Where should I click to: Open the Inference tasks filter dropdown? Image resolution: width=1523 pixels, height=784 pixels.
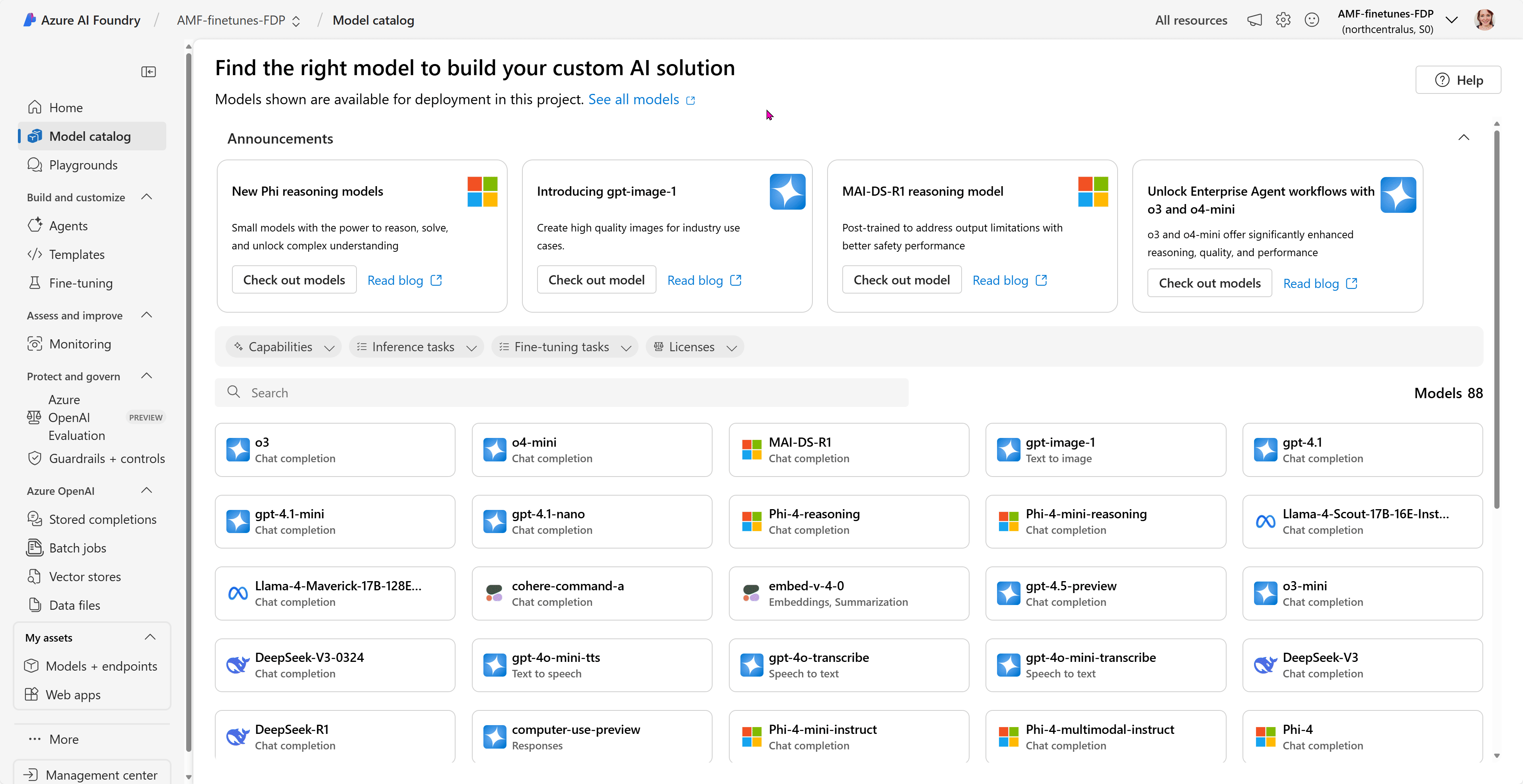pyautogui.click(x=416, y=347)
